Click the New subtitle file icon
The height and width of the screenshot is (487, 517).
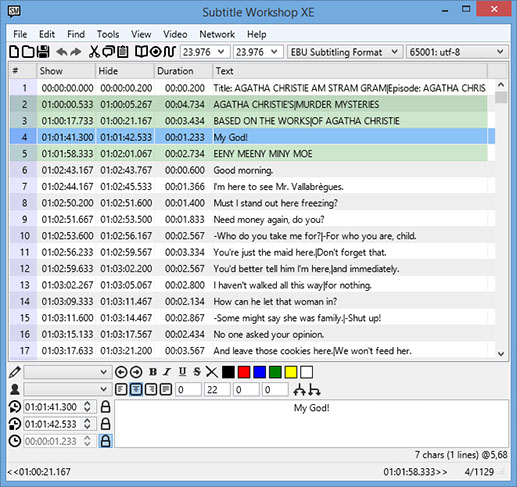[x=14, y=52]
